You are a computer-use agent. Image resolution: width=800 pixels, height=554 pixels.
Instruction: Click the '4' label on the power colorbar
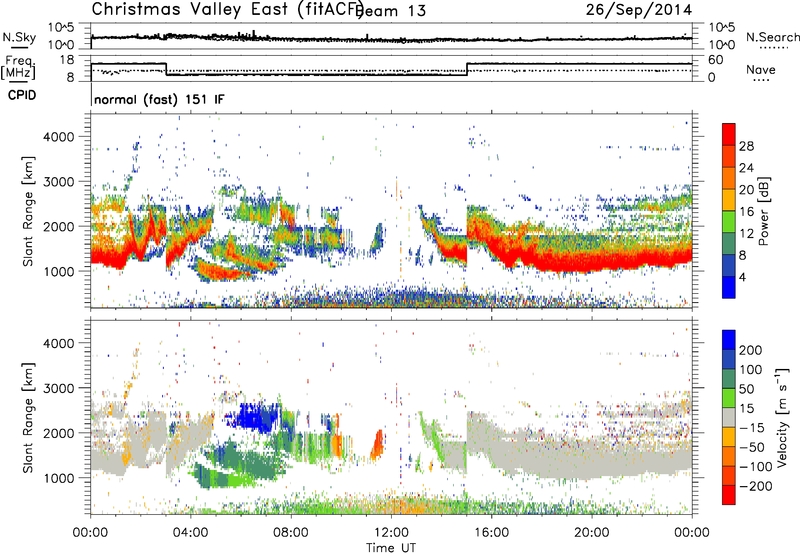[743, 277]
